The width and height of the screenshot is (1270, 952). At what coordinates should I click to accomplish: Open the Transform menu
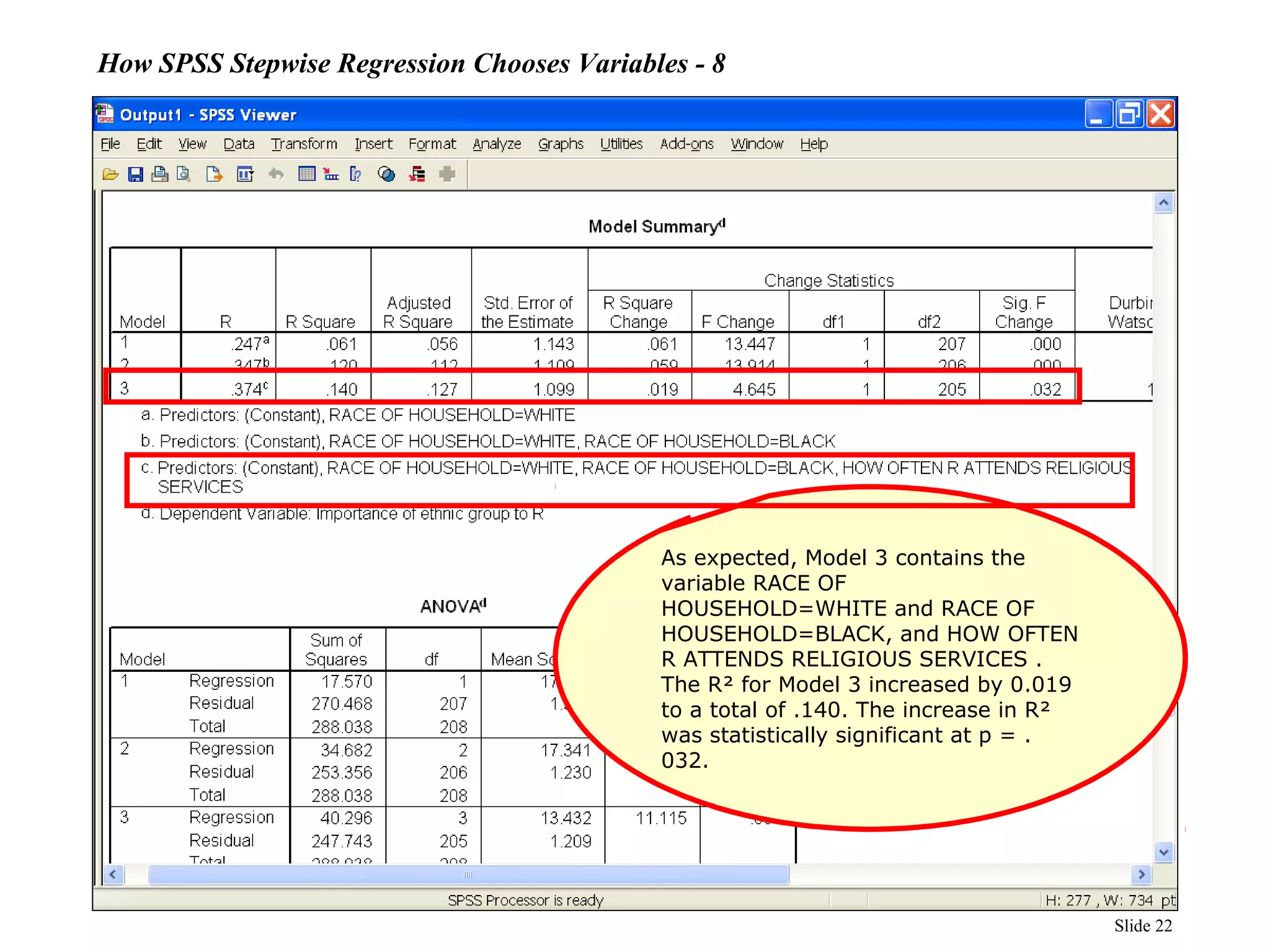[304, 144]
